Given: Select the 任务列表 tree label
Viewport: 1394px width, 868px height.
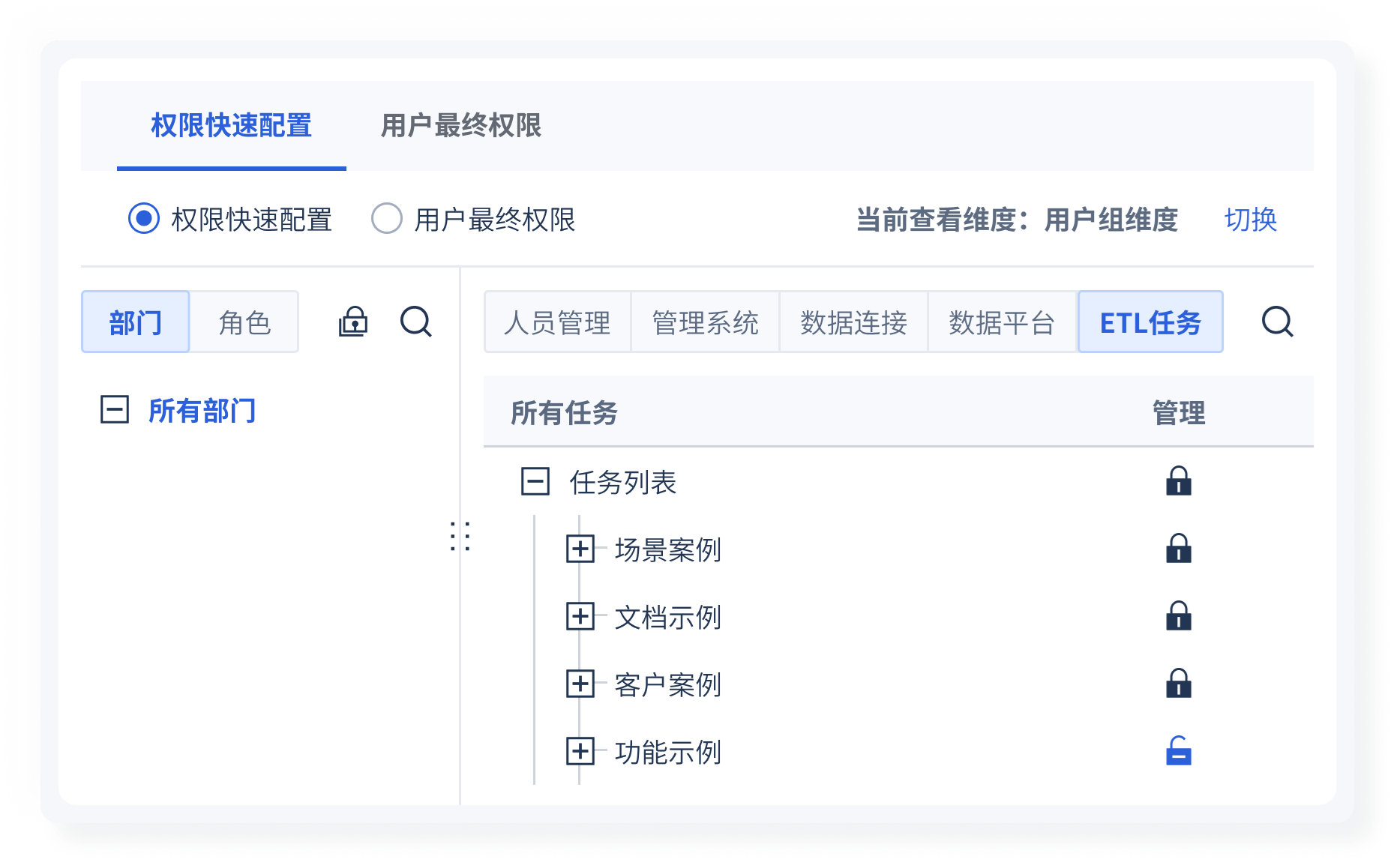Looking at the screenshot, I should (623, 482).
